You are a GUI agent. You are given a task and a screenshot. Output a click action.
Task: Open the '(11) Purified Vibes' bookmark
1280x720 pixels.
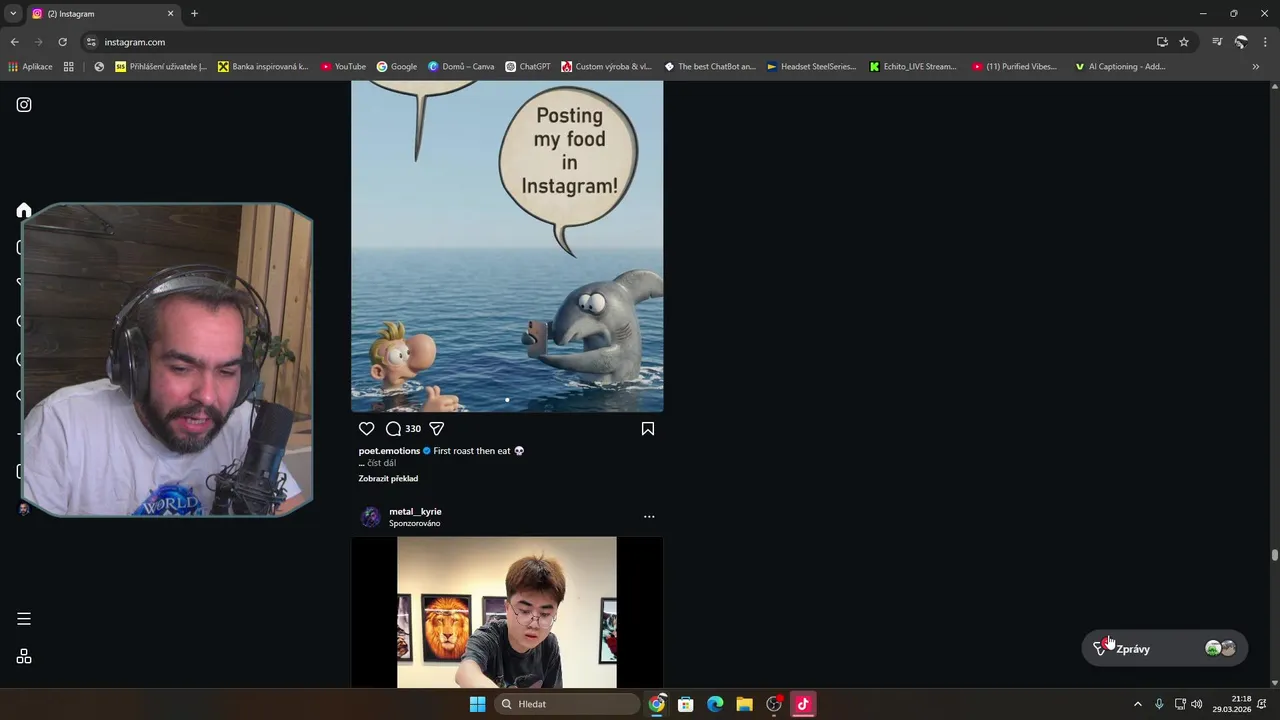1014,67
